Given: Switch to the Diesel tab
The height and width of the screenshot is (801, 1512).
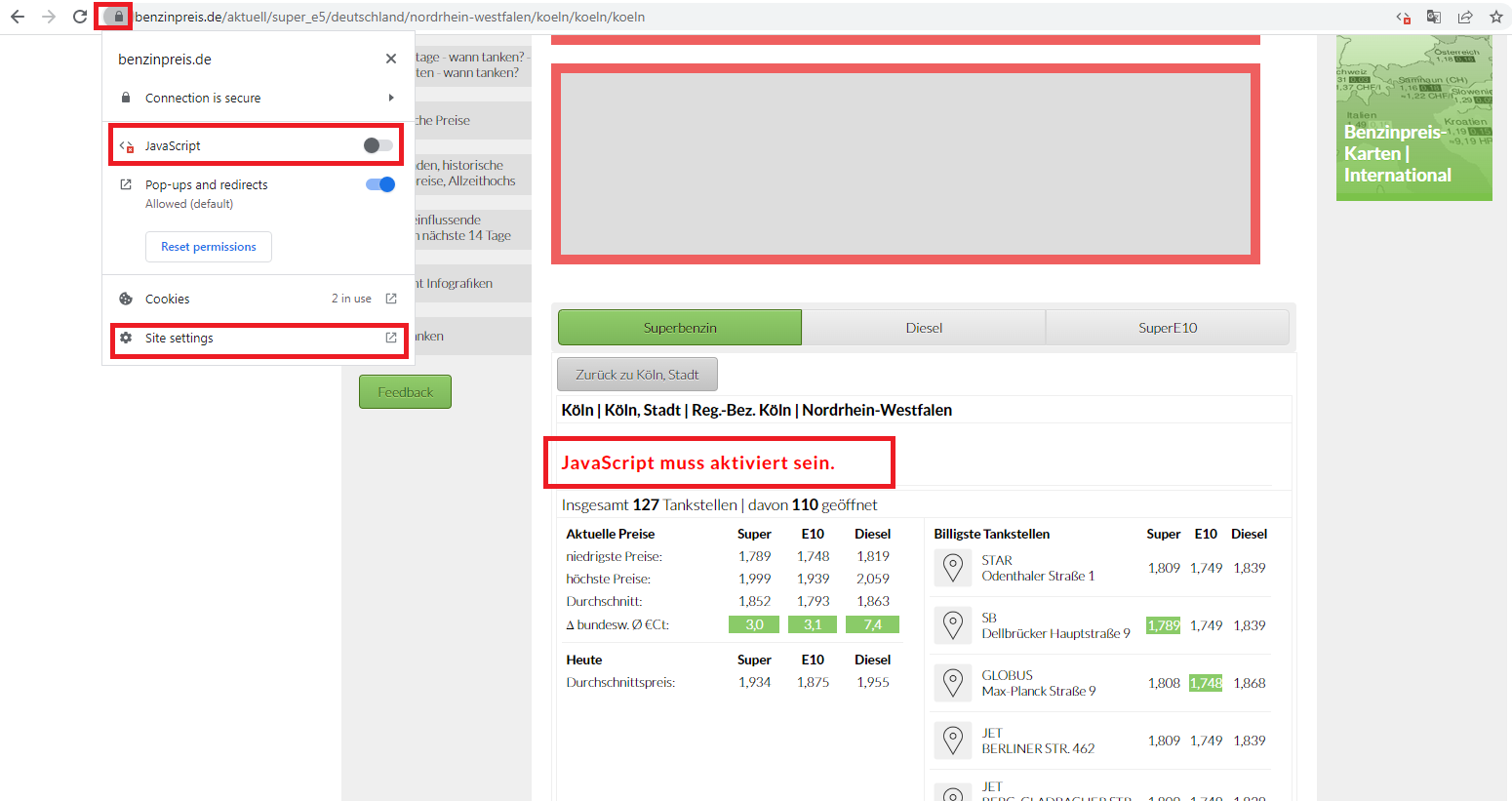Looking at the screenshot, I should click(924, 328).
